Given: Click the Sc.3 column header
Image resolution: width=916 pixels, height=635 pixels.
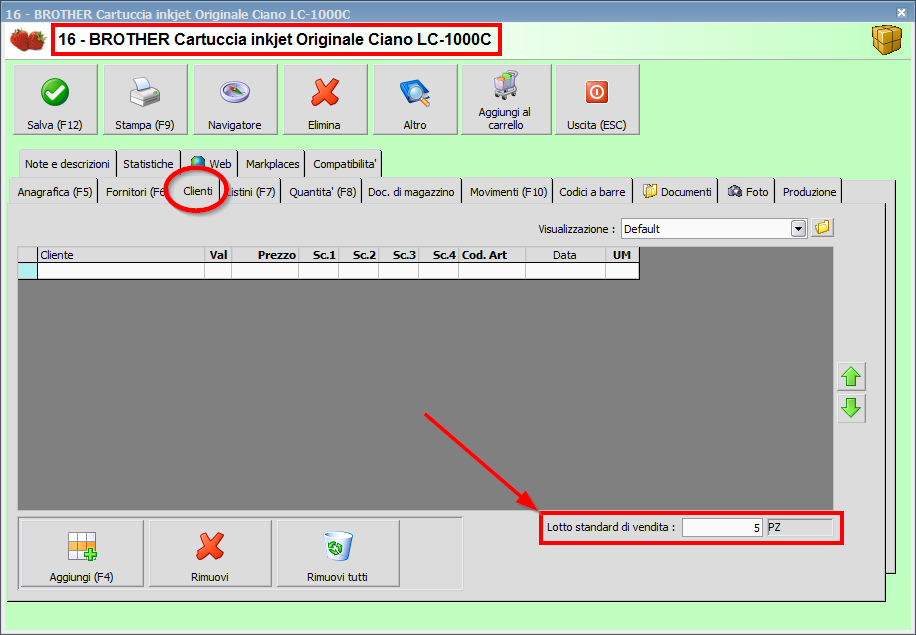Looking at the screenshot, I should tap(398, 255).
